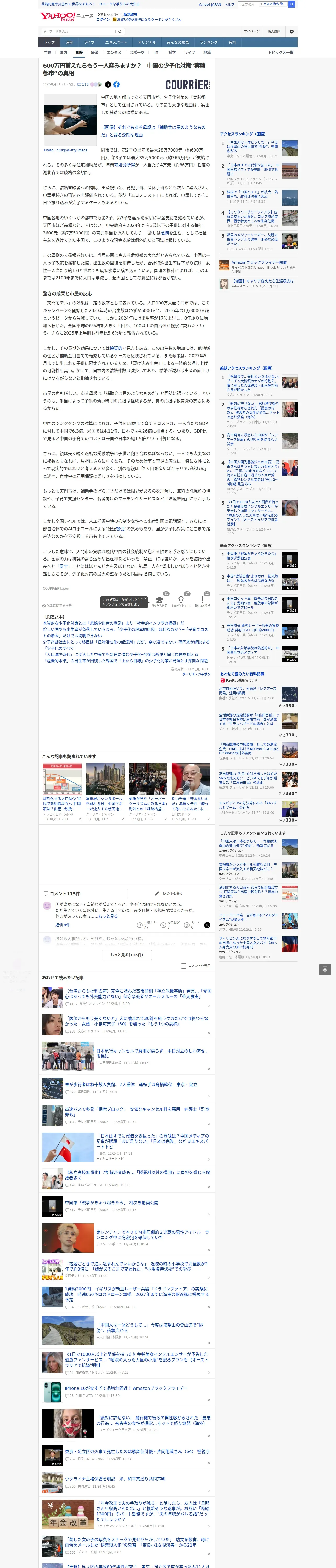Click 記事に関する報告 report icon link
This screenshot has height=1568, width=336.
57,606
